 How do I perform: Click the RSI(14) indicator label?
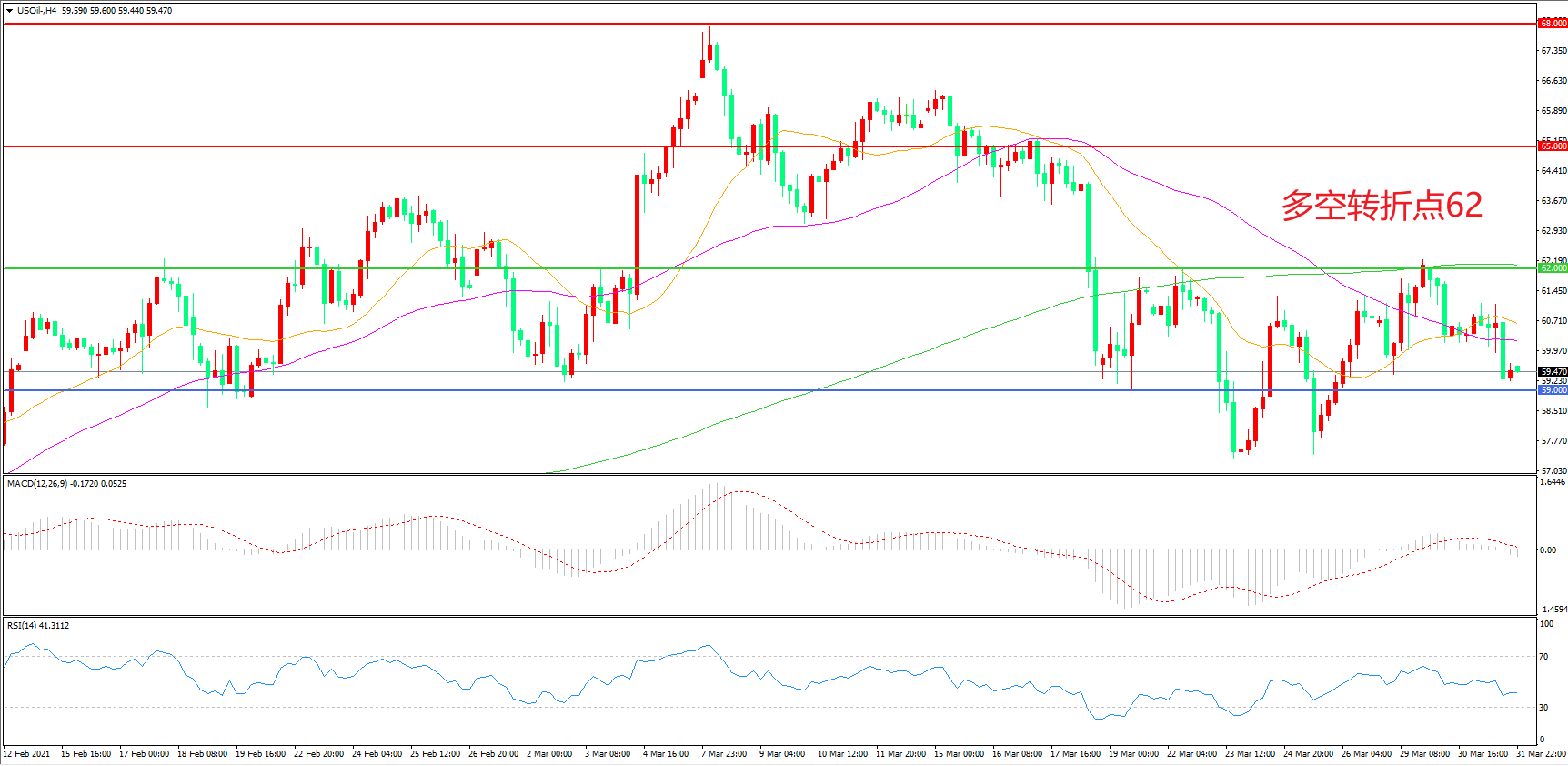[24, 626]
